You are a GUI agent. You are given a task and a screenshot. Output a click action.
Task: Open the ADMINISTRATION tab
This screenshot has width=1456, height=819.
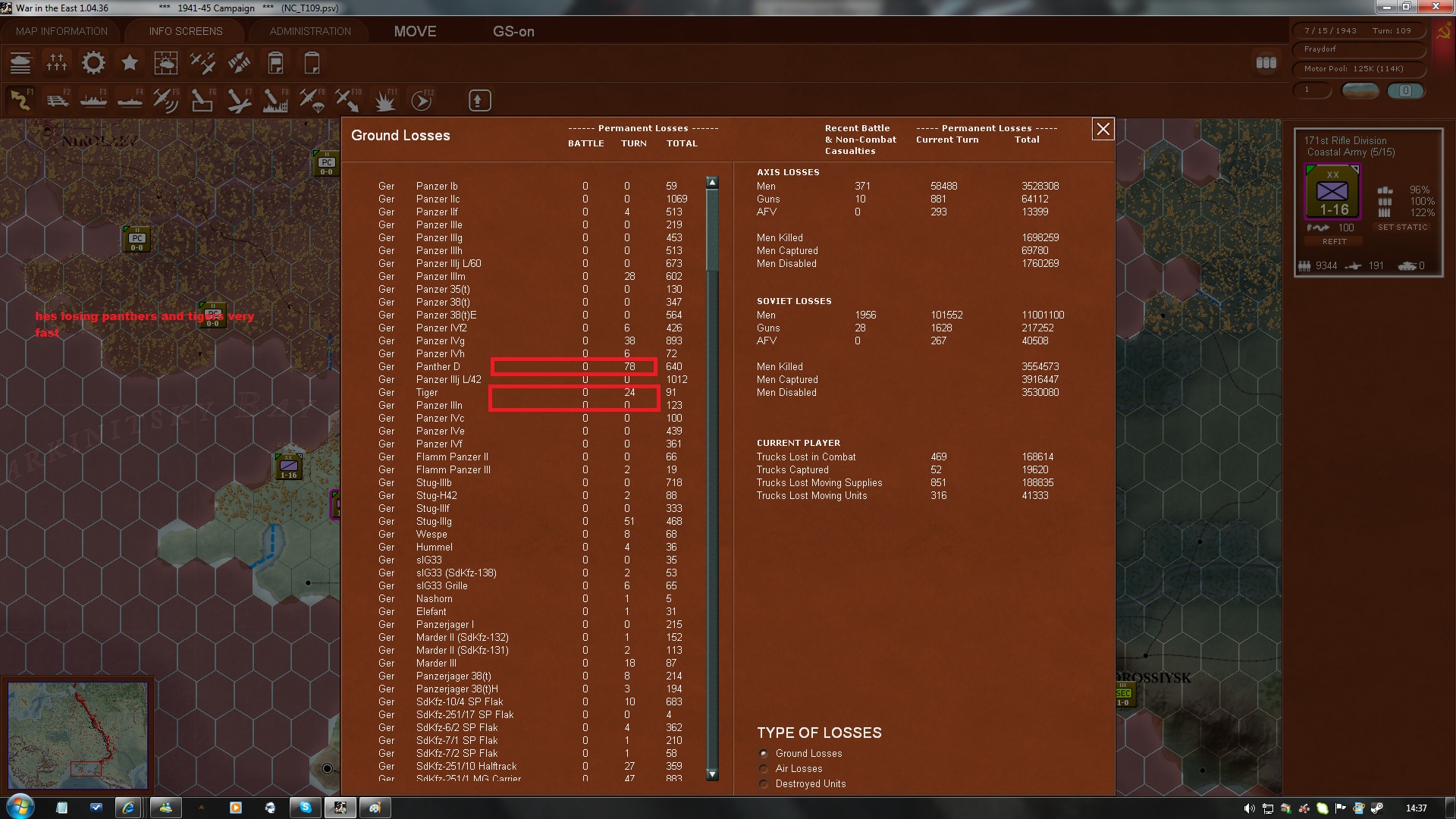point(310,31)
